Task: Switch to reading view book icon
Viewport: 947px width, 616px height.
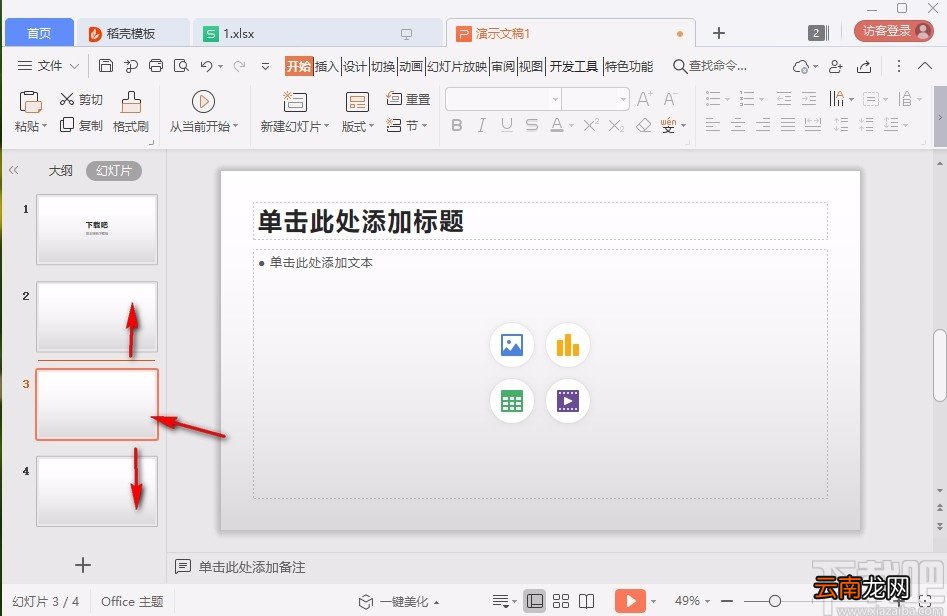Action: click(586, 601)
